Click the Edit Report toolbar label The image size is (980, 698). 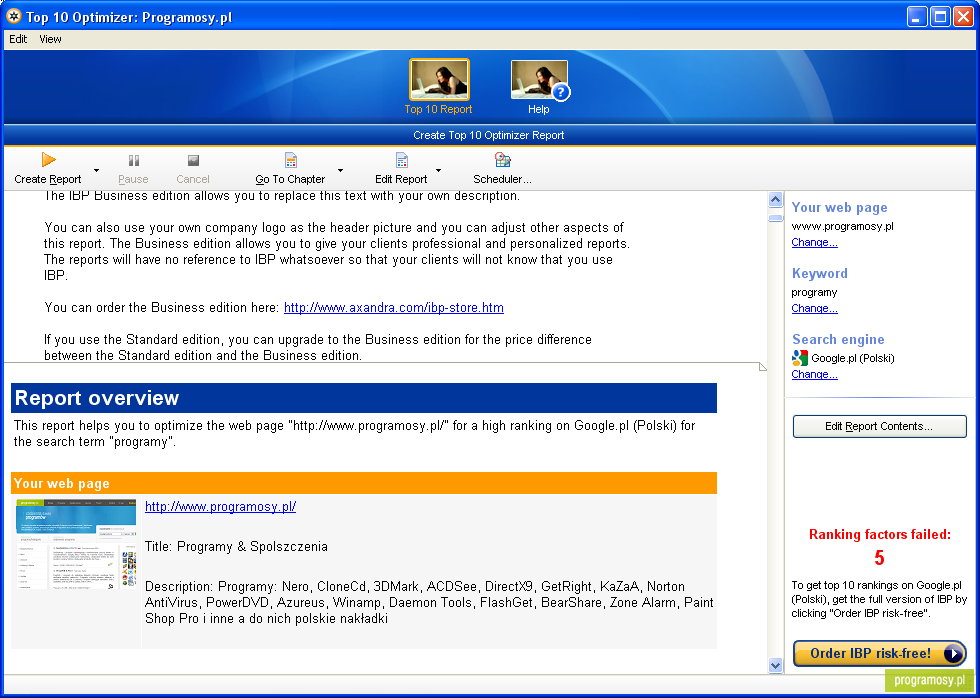point(401,179)
